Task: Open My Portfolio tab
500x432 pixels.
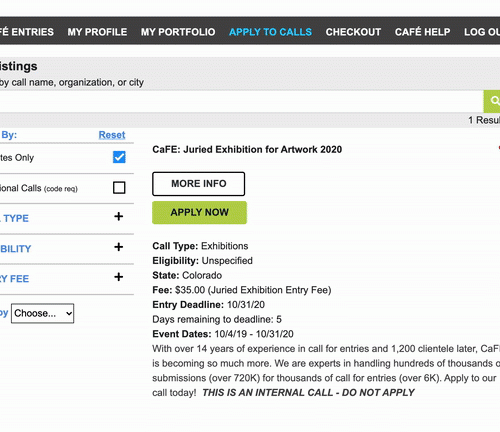Action: tap(178, 32)
